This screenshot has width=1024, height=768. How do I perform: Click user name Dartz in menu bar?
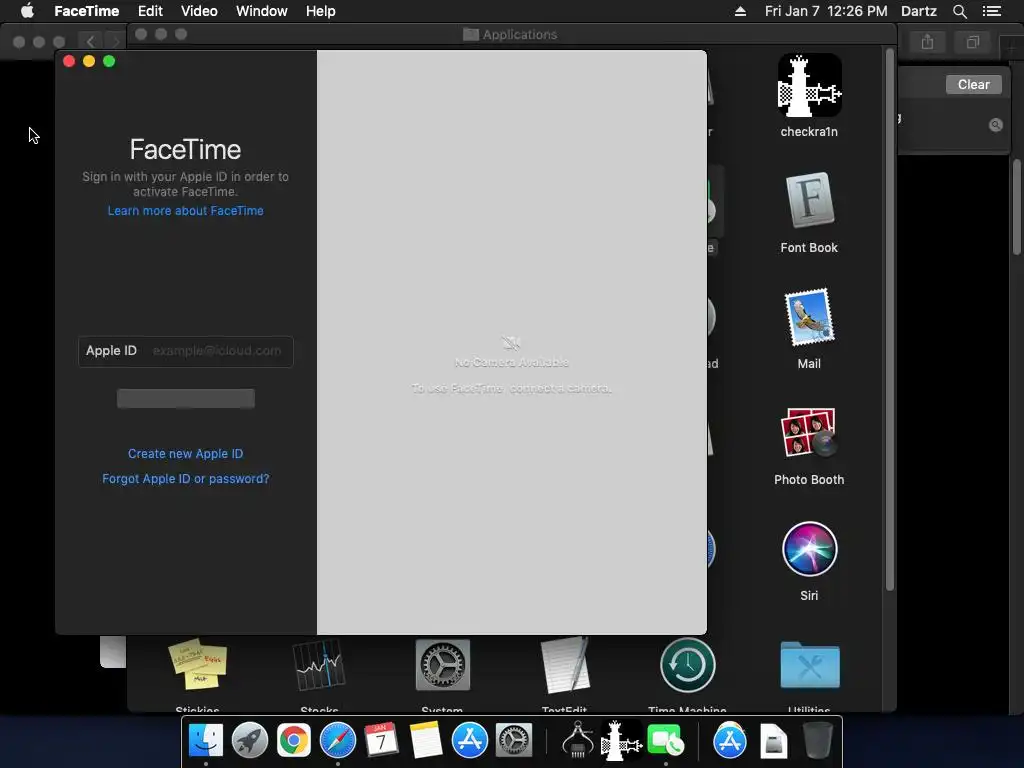tap(919, 11)
